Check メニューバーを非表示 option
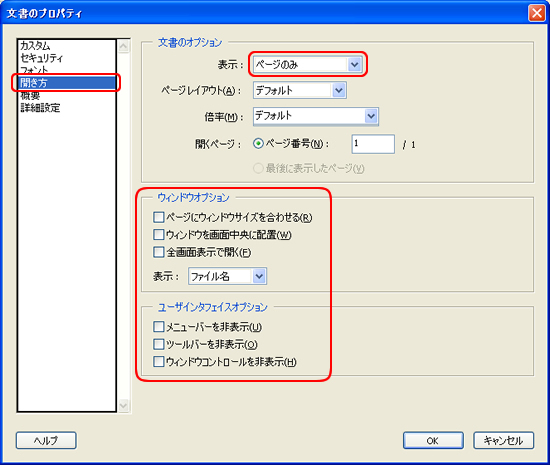Screen dimensions: 550x465 159,326
